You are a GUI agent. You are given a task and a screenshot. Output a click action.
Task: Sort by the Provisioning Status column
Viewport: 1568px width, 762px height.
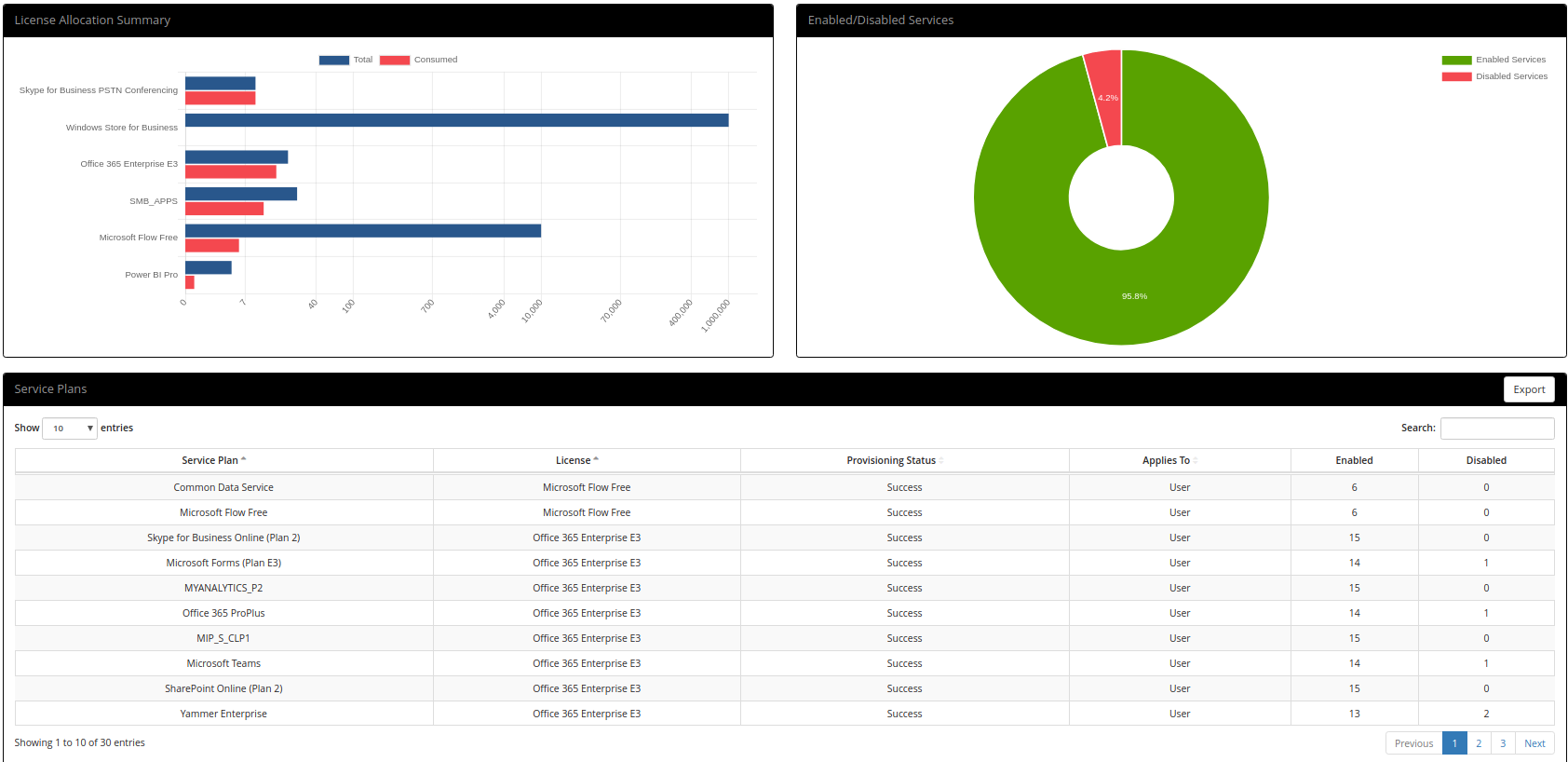904,460
